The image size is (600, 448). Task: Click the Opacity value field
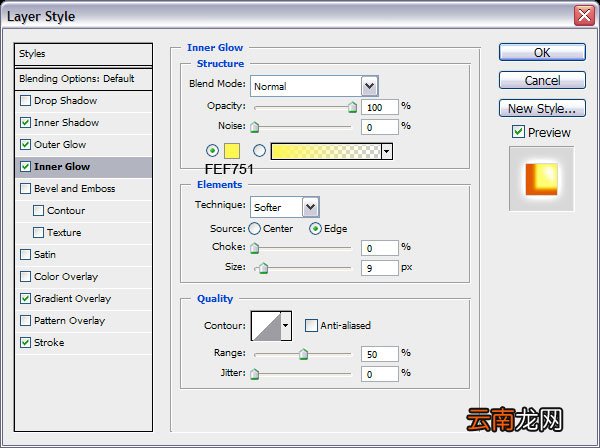pyautogui.click(x=380, y=108)
